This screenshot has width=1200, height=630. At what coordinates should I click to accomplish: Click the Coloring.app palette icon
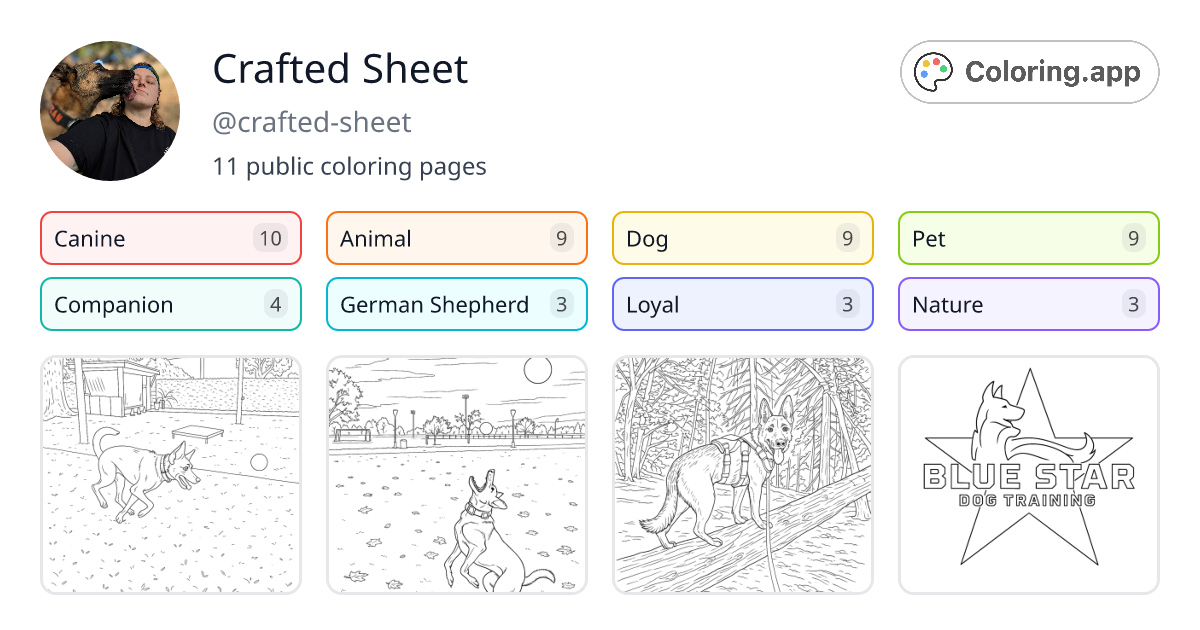click(x=934, y=71)
